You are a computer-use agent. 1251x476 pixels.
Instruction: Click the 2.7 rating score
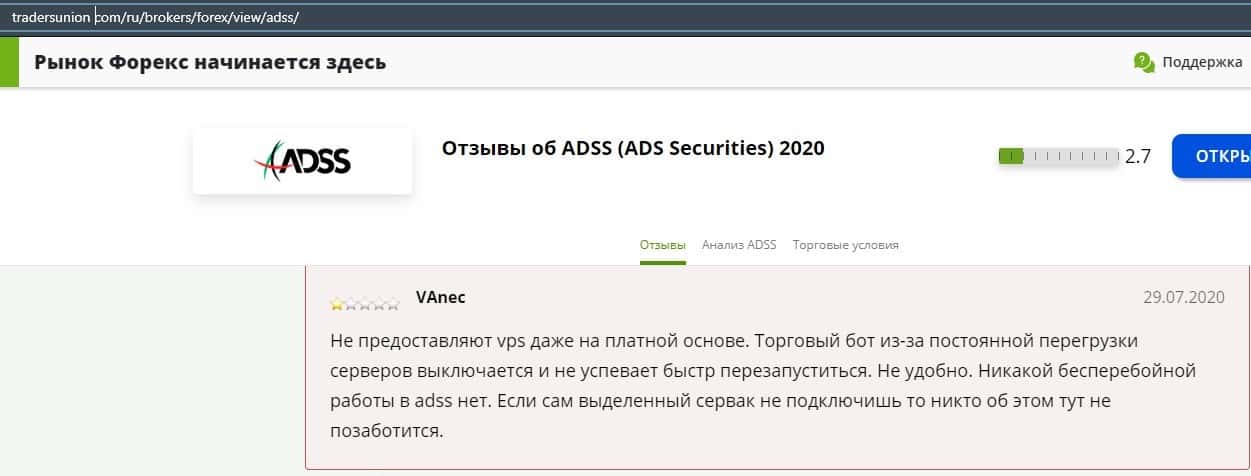click(1138, 157)
